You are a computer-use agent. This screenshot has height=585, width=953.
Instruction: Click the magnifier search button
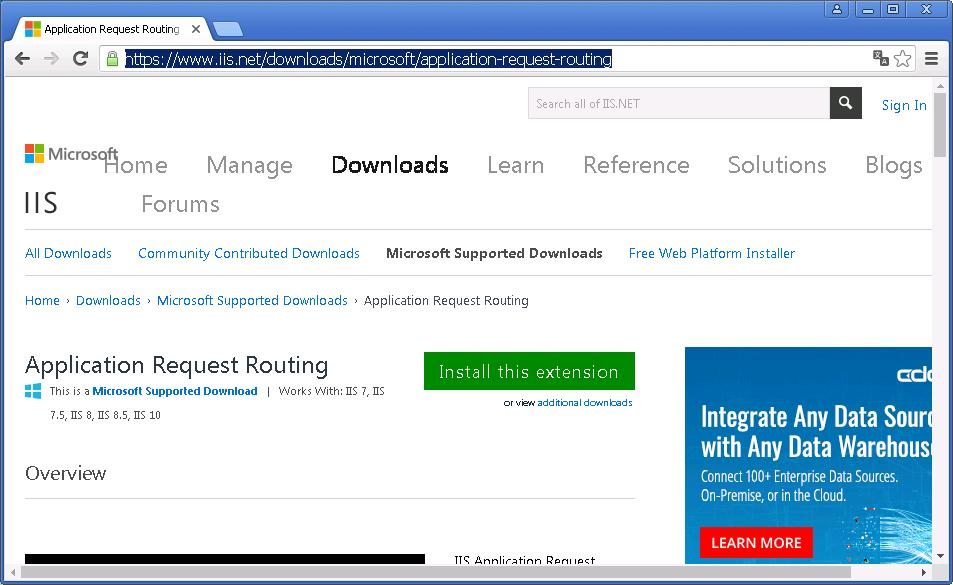point(845,103)
